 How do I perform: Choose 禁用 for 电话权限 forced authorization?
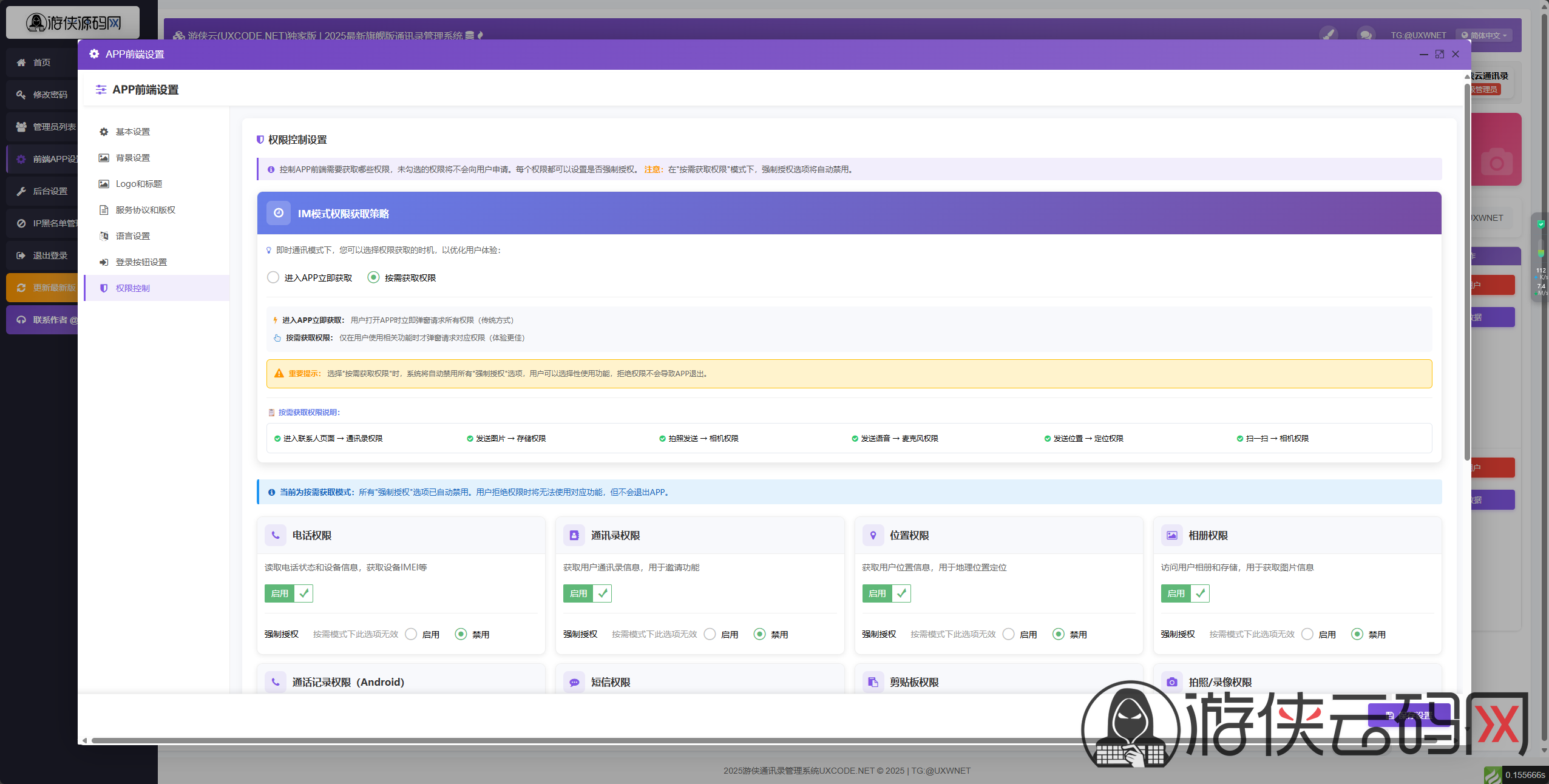tap(461, 634)
